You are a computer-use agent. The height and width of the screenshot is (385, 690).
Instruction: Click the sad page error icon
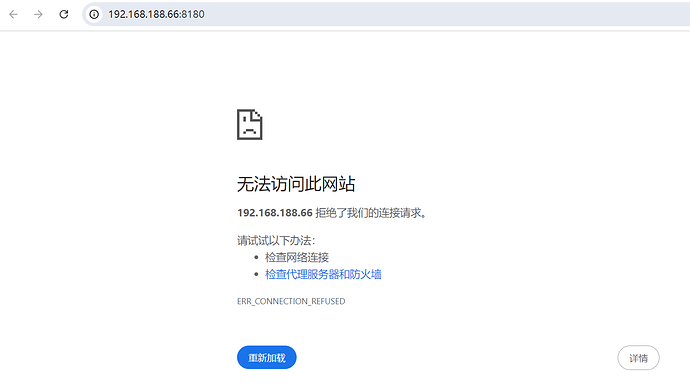point(250,125)
